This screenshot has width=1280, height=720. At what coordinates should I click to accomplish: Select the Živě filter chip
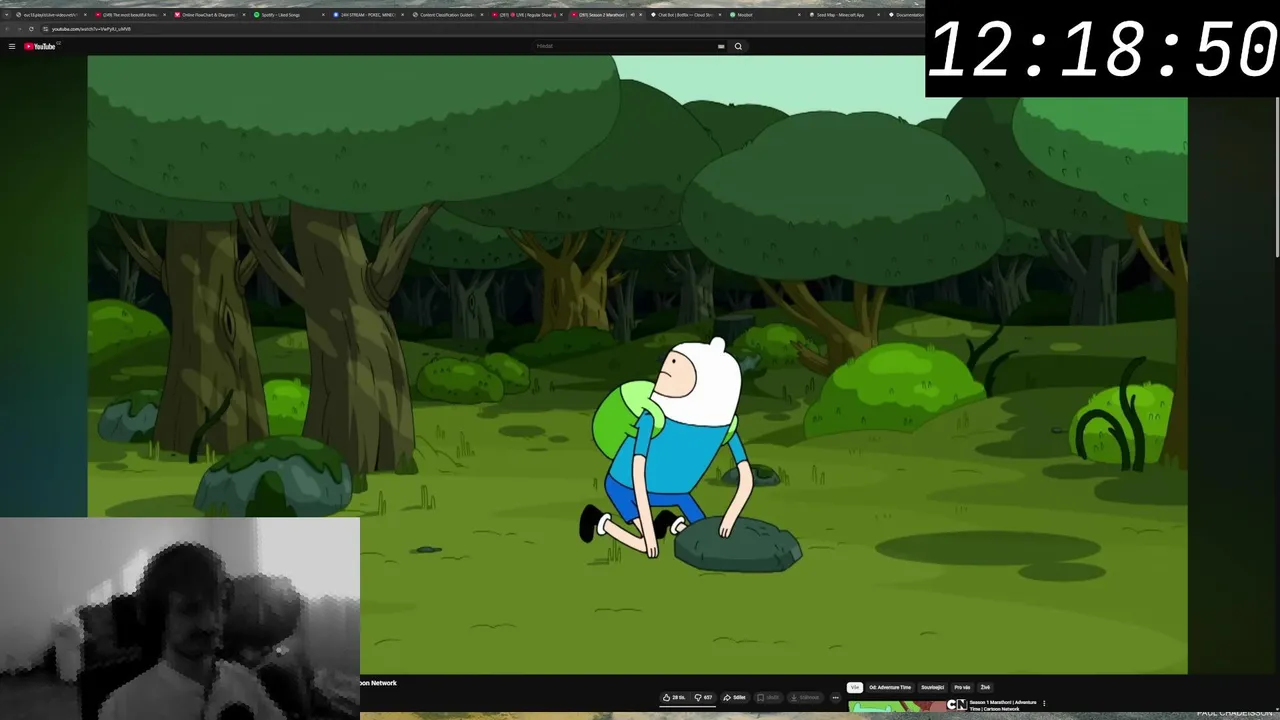tap(985, 687)
